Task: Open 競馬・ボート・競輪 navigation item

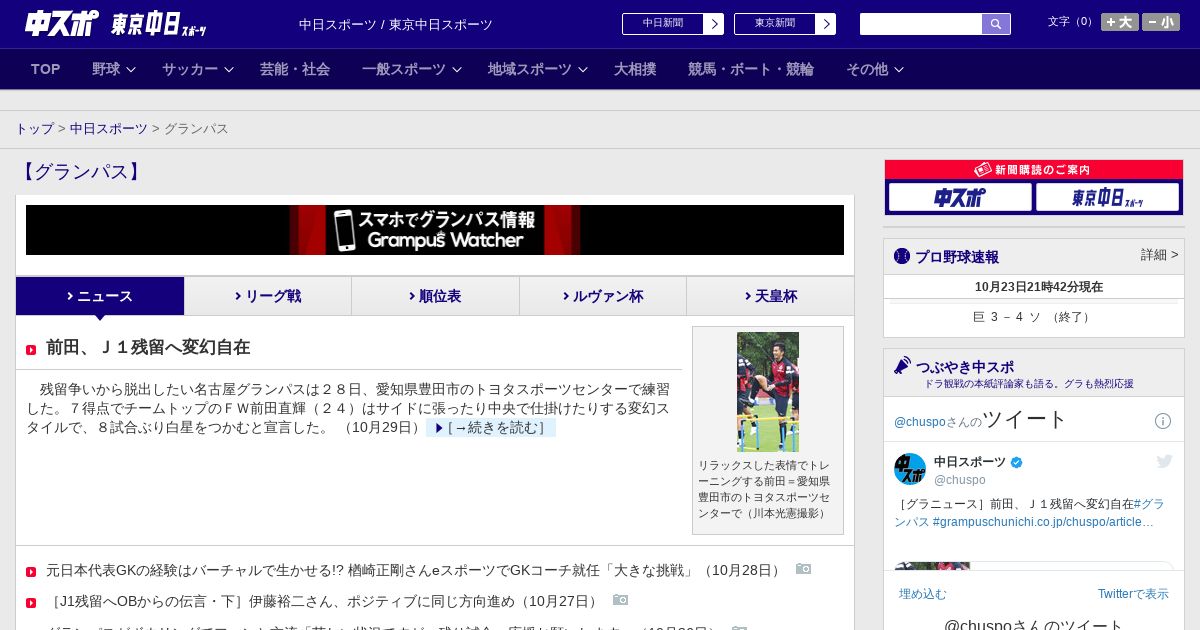Action: coord(751,69)
